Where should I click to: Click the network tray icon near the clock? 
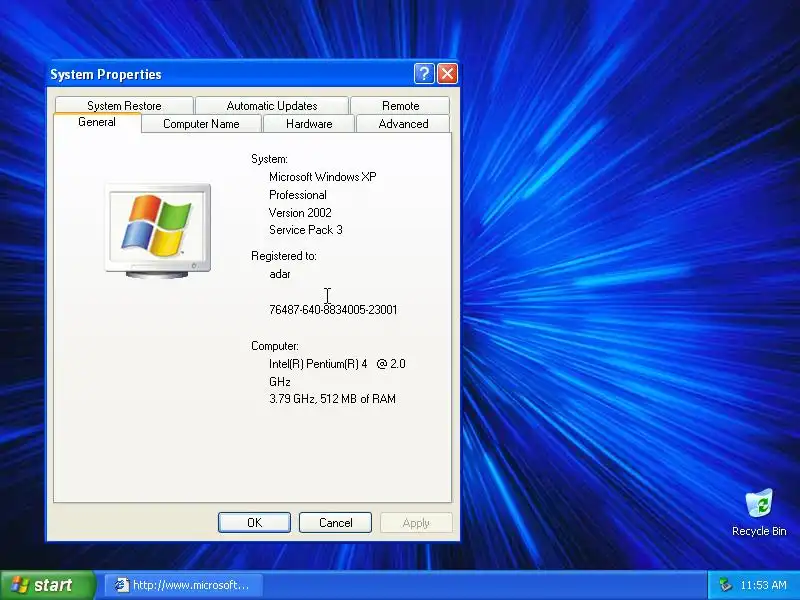point(724,585)
